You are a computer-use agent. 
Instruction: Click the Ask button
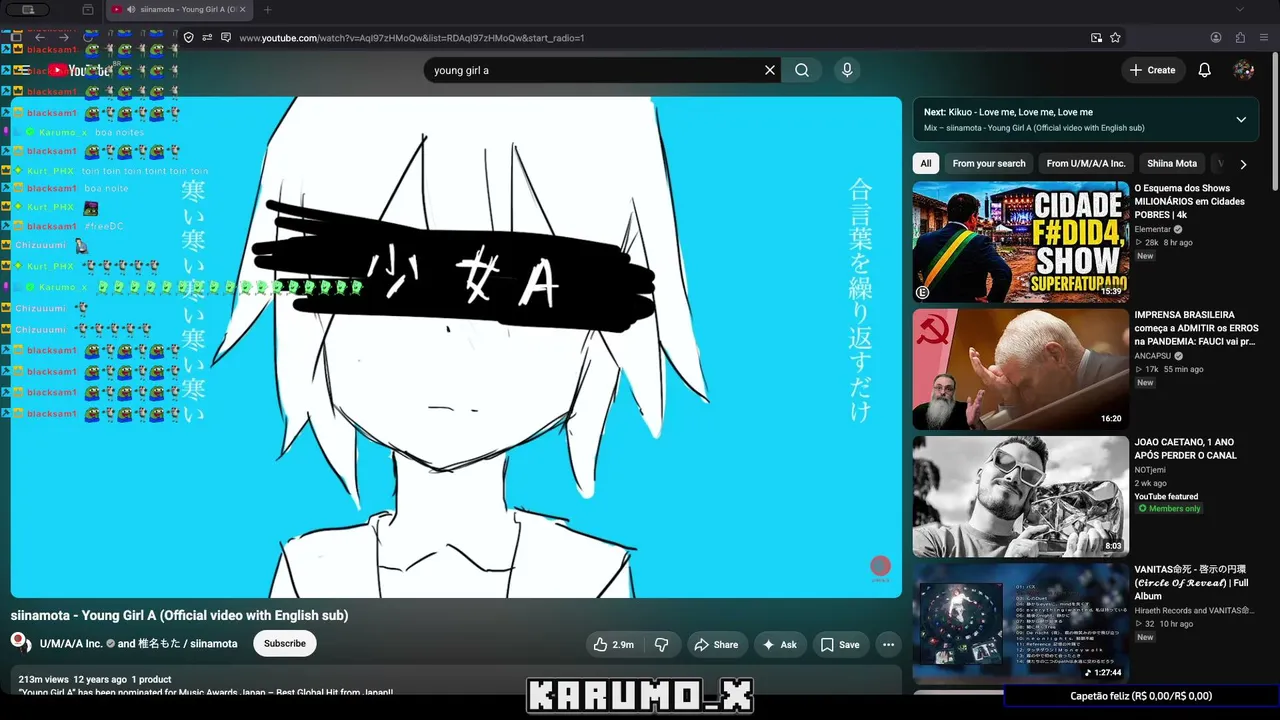[x=780, y=645]
